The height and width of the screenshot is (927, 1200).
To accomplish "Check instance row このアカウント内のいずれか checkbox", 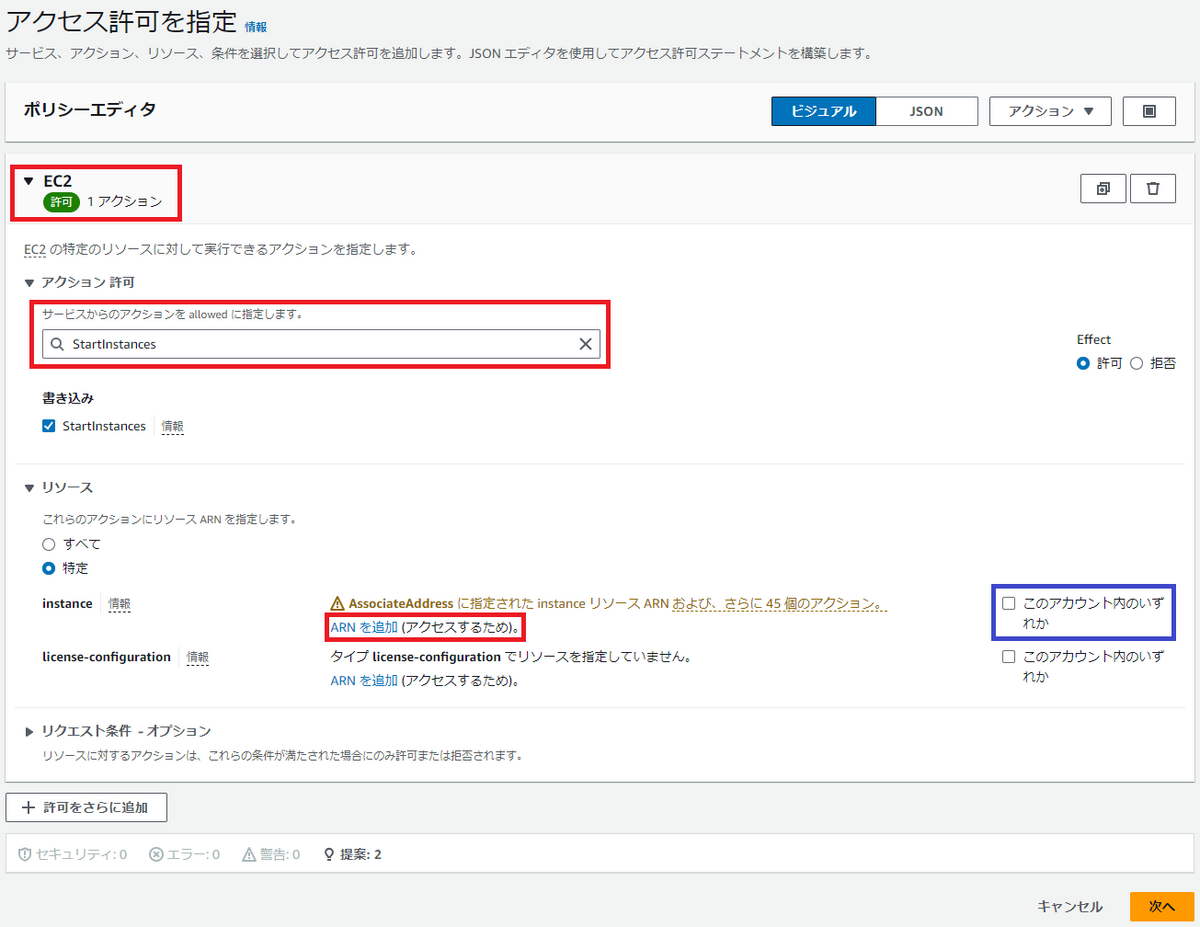I will pyautogui.click(x=1008, y=603).
